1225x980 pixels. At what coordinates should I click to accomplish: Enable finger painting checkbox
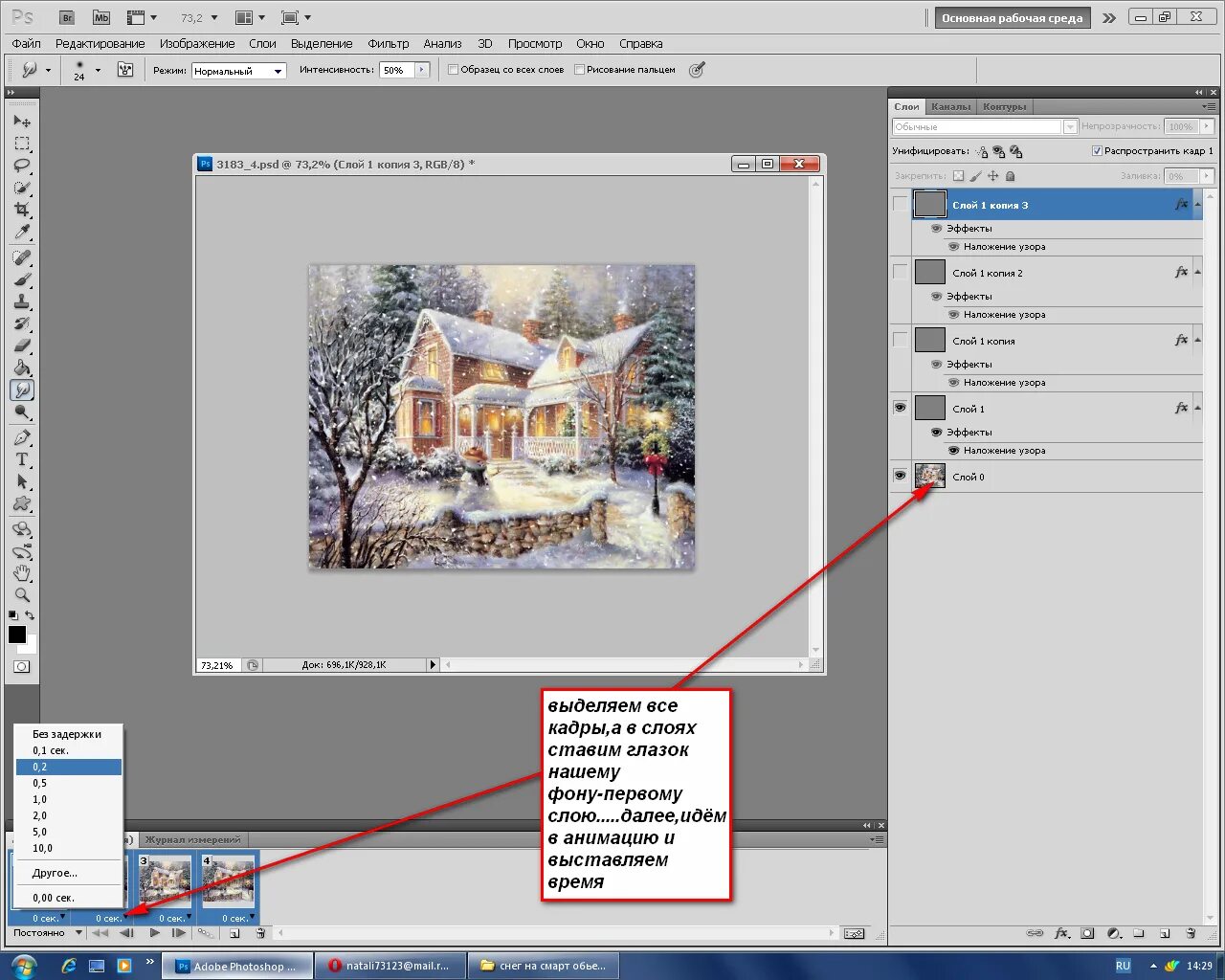pyautogui.click(x=579, y=70)
